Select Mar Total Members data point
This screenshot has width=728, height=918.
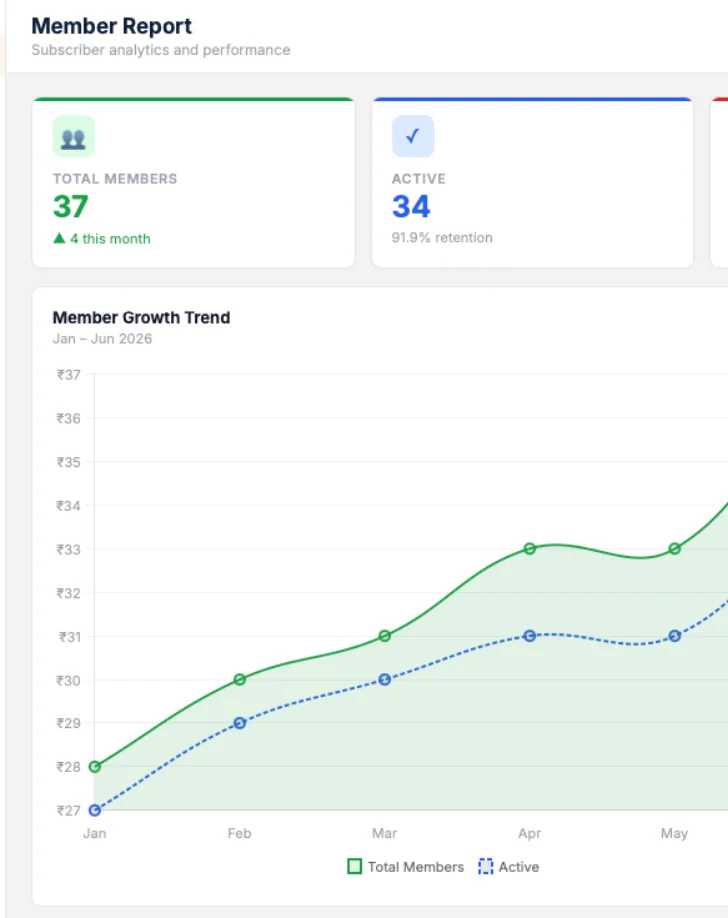click(x=385, y=636)
